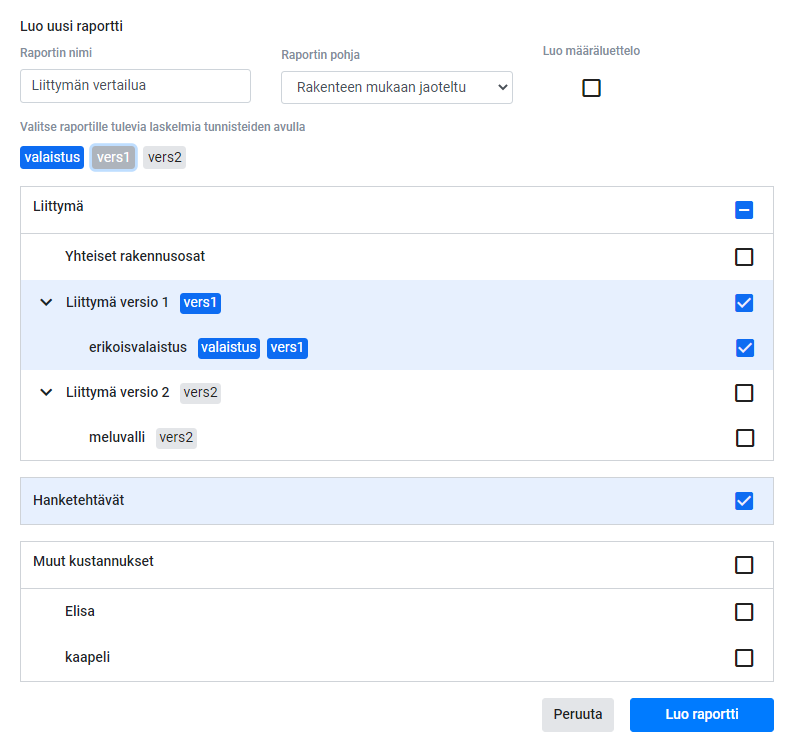Uncheck the Hanketehtävät checkbox
789x744 pixels.
pos(744,501)
